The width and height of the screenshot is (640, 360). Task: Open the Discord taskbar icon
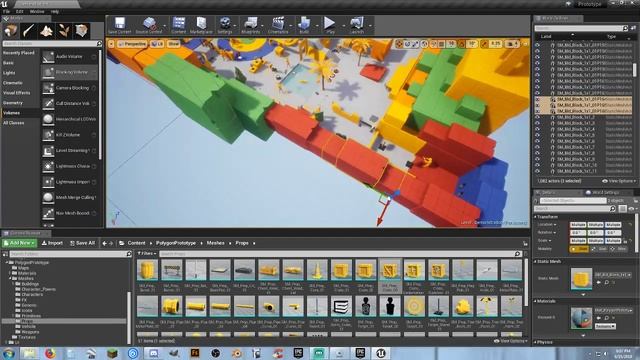point(153,353)
